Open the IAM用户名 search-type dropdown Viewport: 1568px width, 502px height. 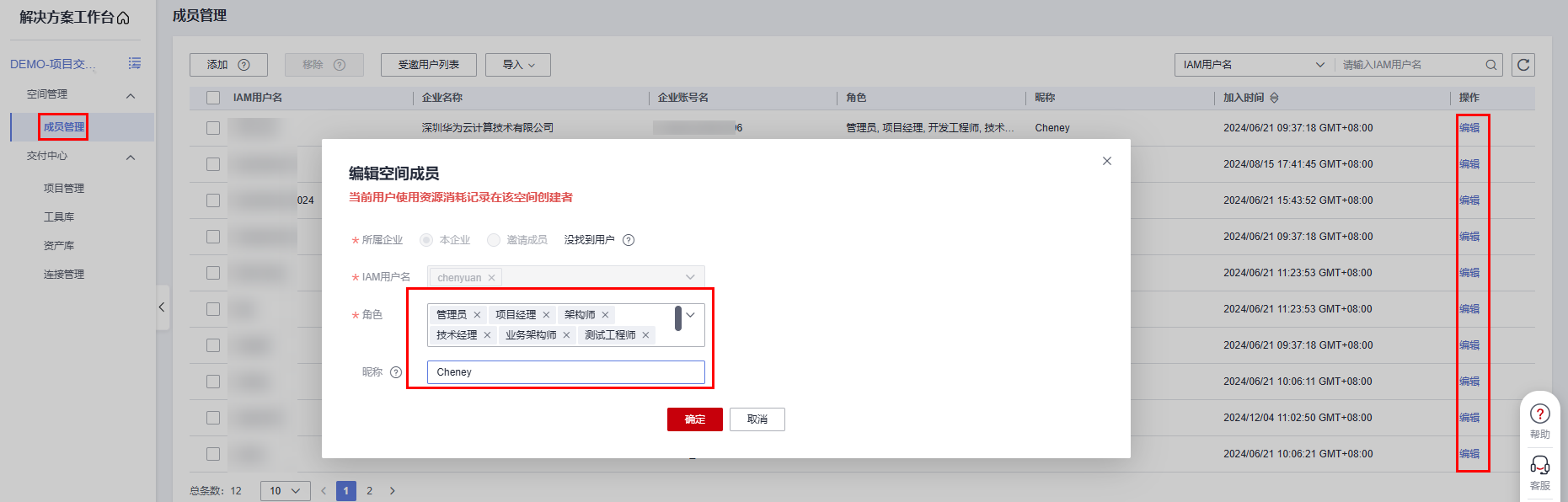(1255, 65)
